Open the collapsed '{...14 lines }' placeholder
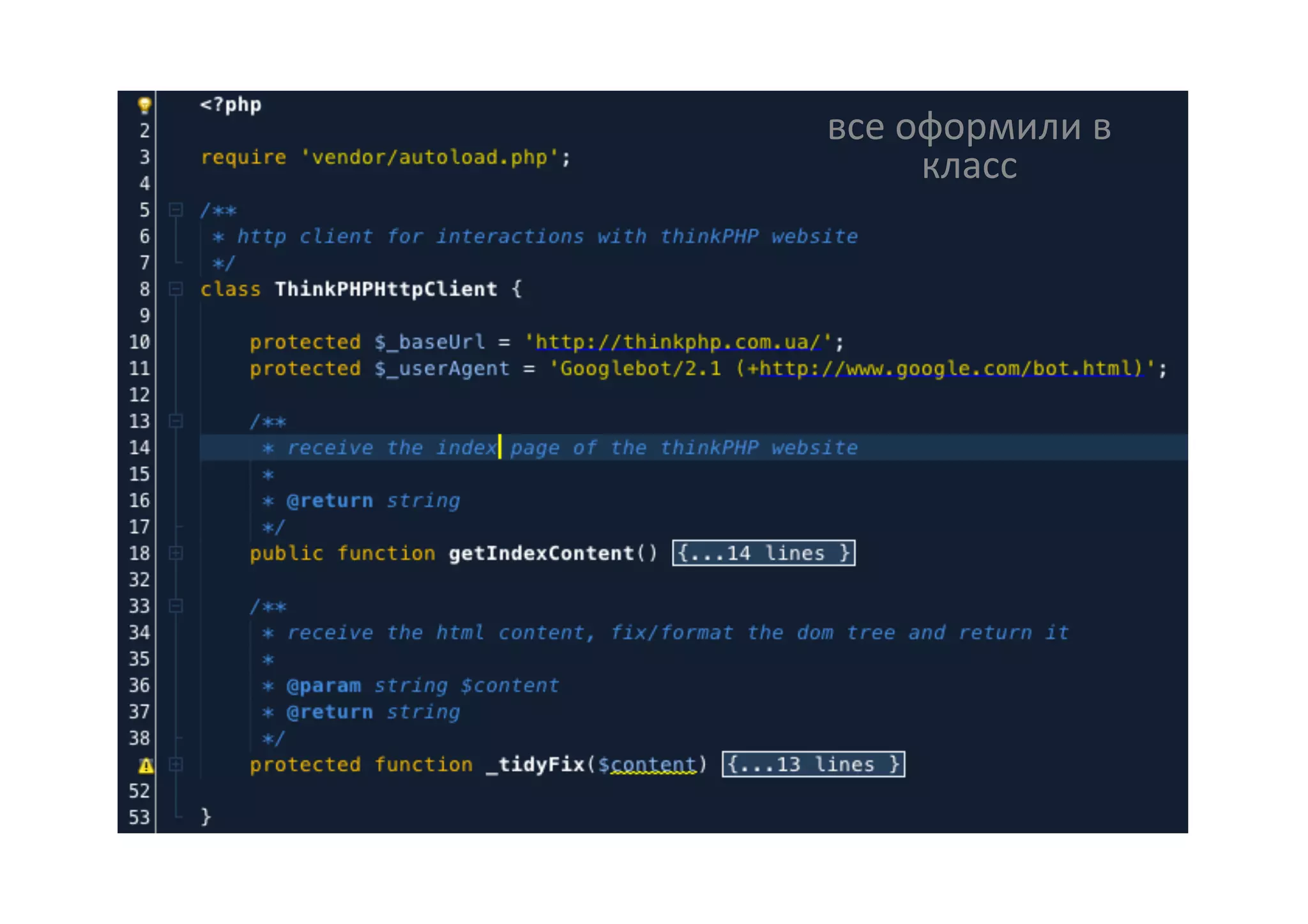The width and height of the screenshot is (1308, 924). [763, 553]
